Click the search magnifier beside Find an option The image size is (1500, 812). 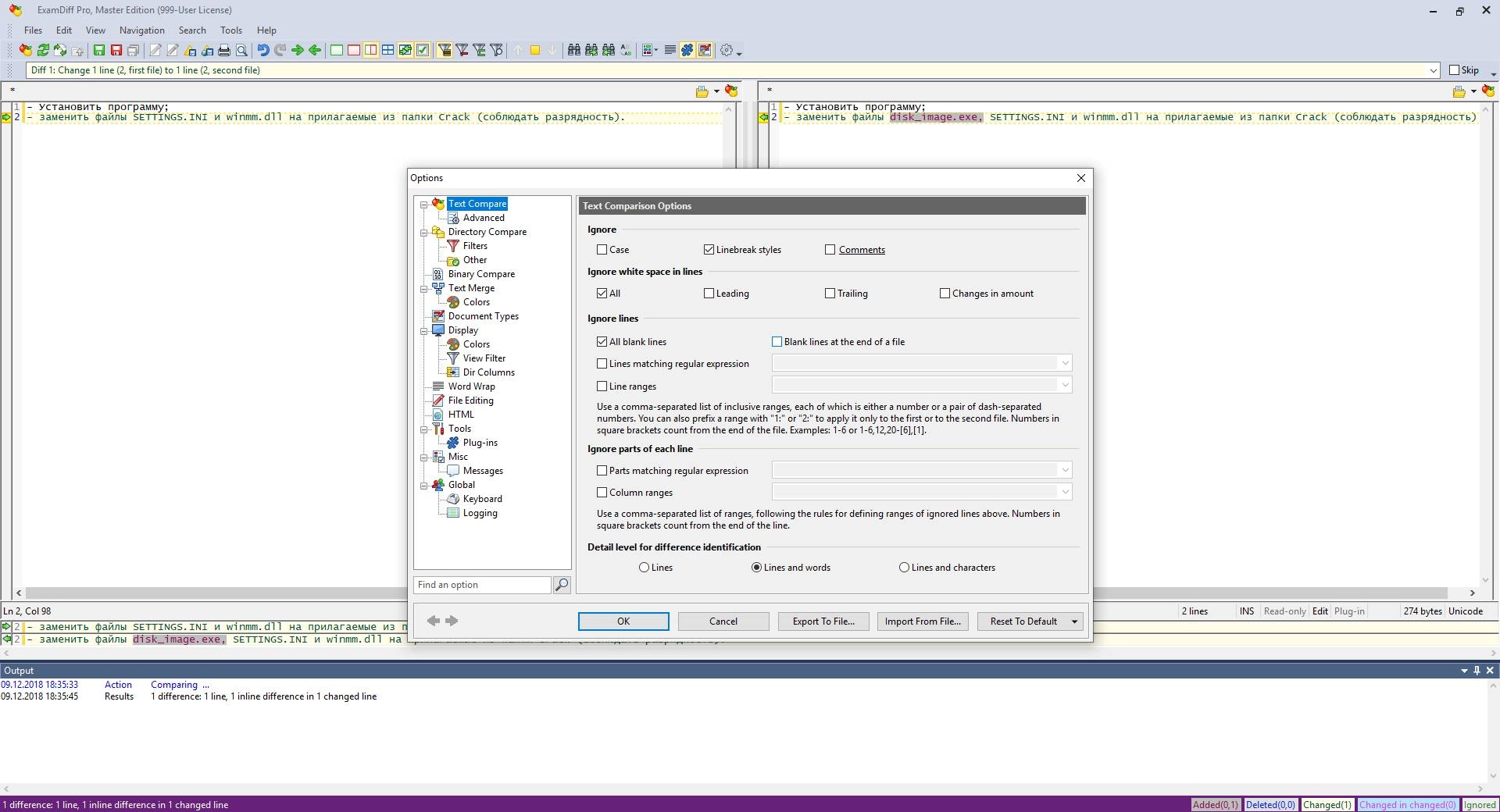pos(562,585)
